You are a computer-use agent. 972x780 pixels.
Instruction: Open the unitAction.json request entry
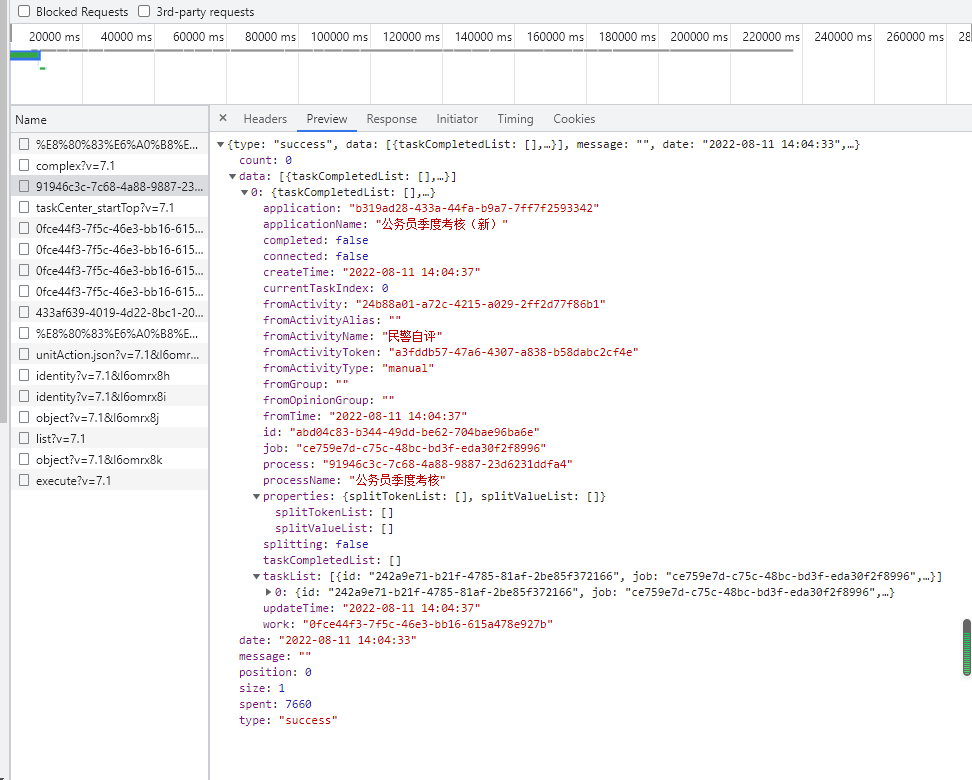pyautogui.click(x=117, y=354)
